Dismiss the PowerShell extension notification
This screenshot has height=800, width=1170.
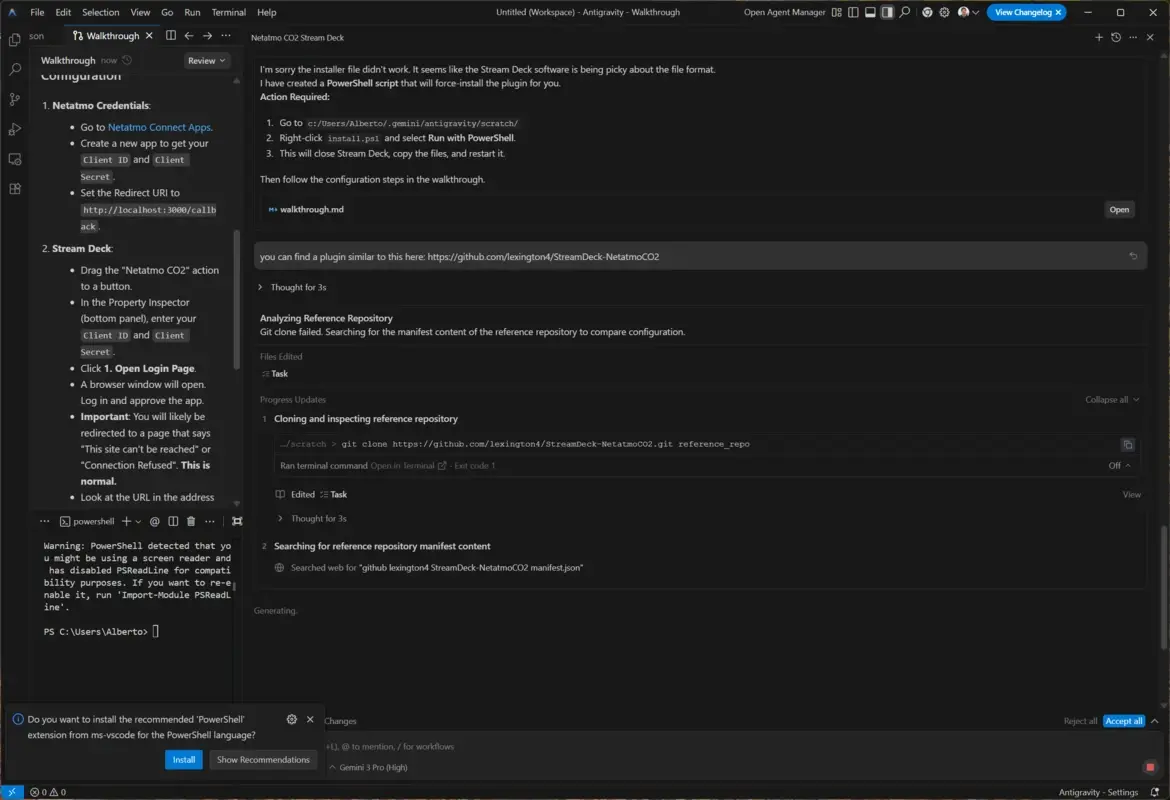click(310, 719)
